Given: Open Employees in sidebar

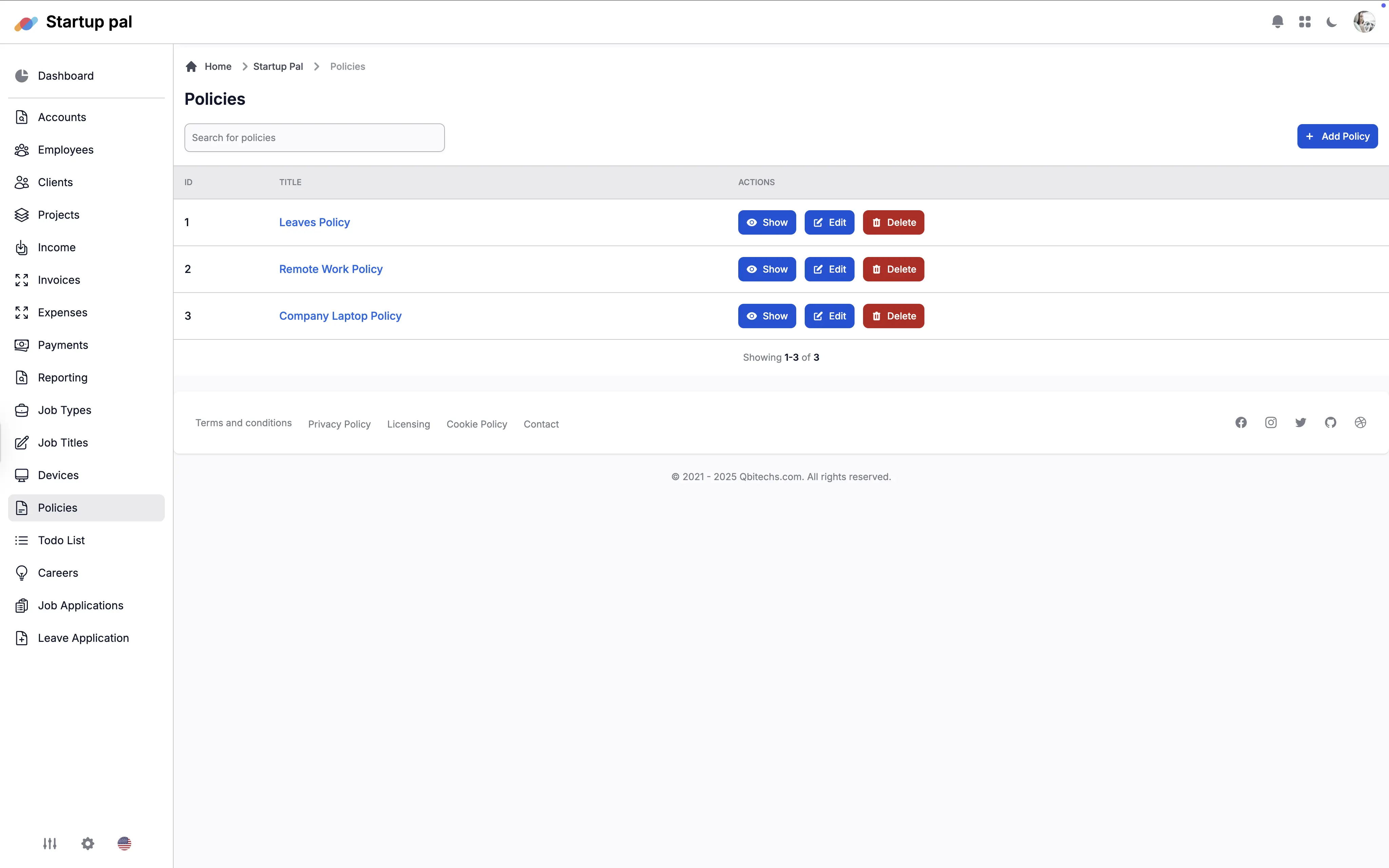Looking at the screenshot, I should click(x=86, y=150).
